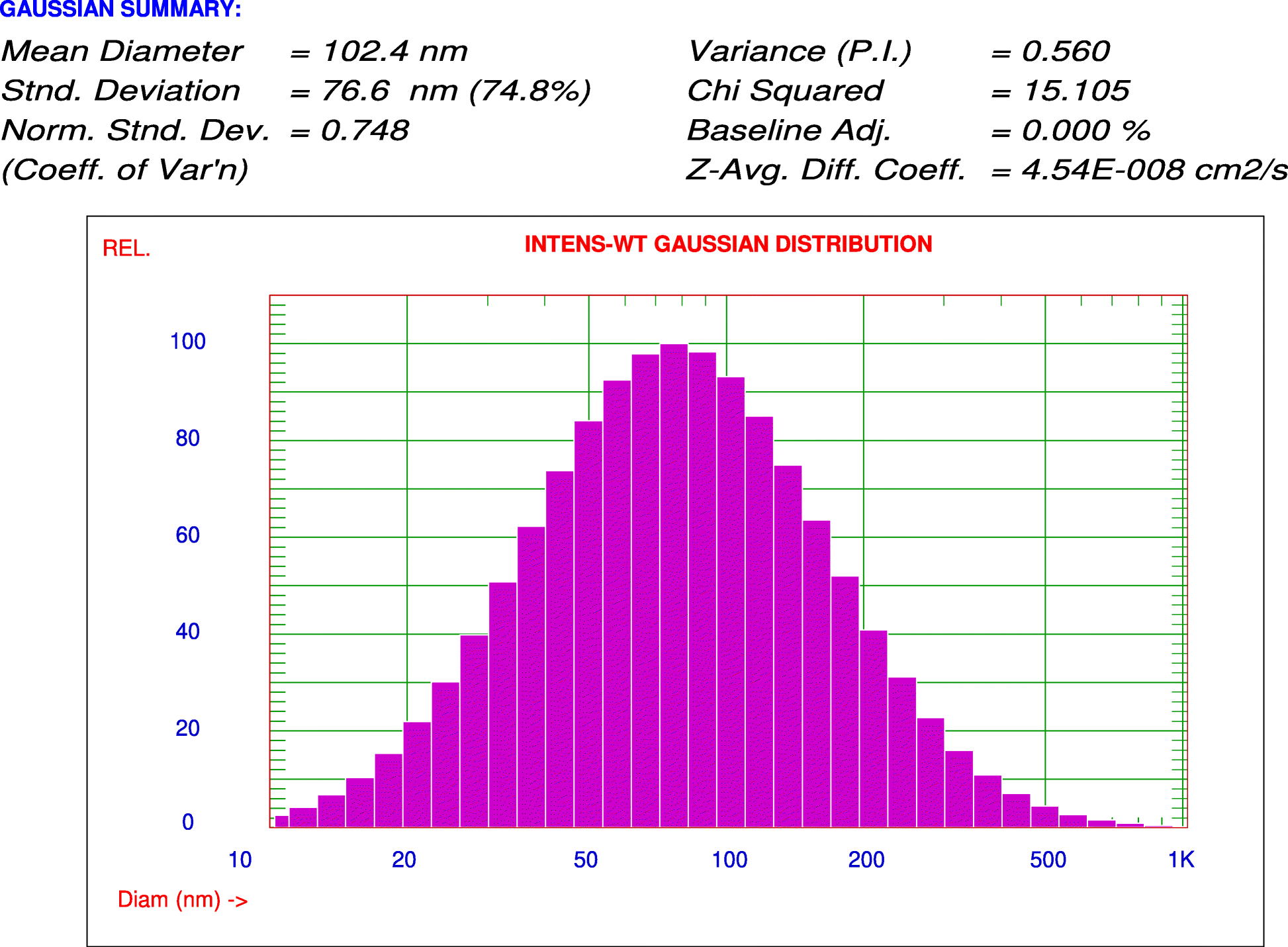Click the tallest histogram bar at peak 100
Viewport: 1288px width, 947px height.
(674, 586)
